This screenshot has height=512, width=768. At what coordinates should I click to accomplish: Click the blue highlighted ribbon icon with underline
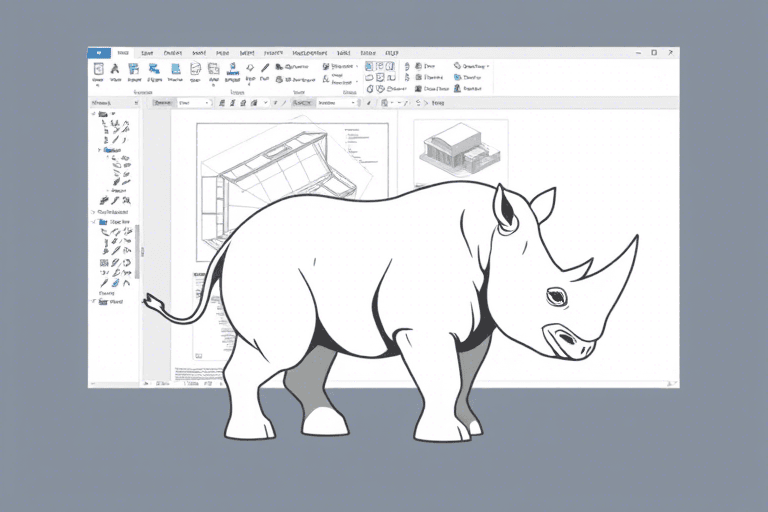232,70
